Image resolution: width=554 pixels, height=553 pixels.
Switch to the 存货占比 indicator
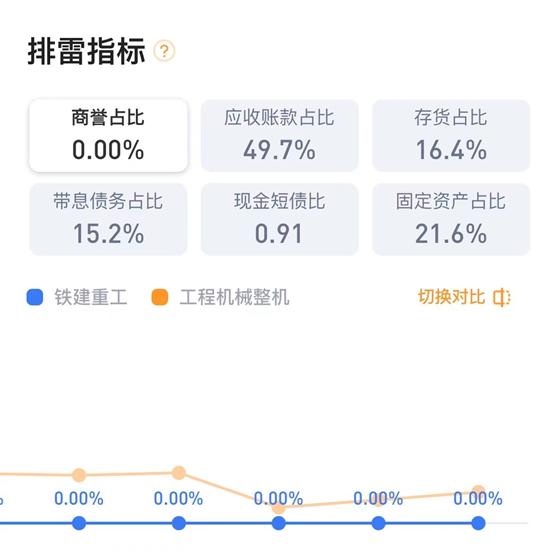coord(451,135)
